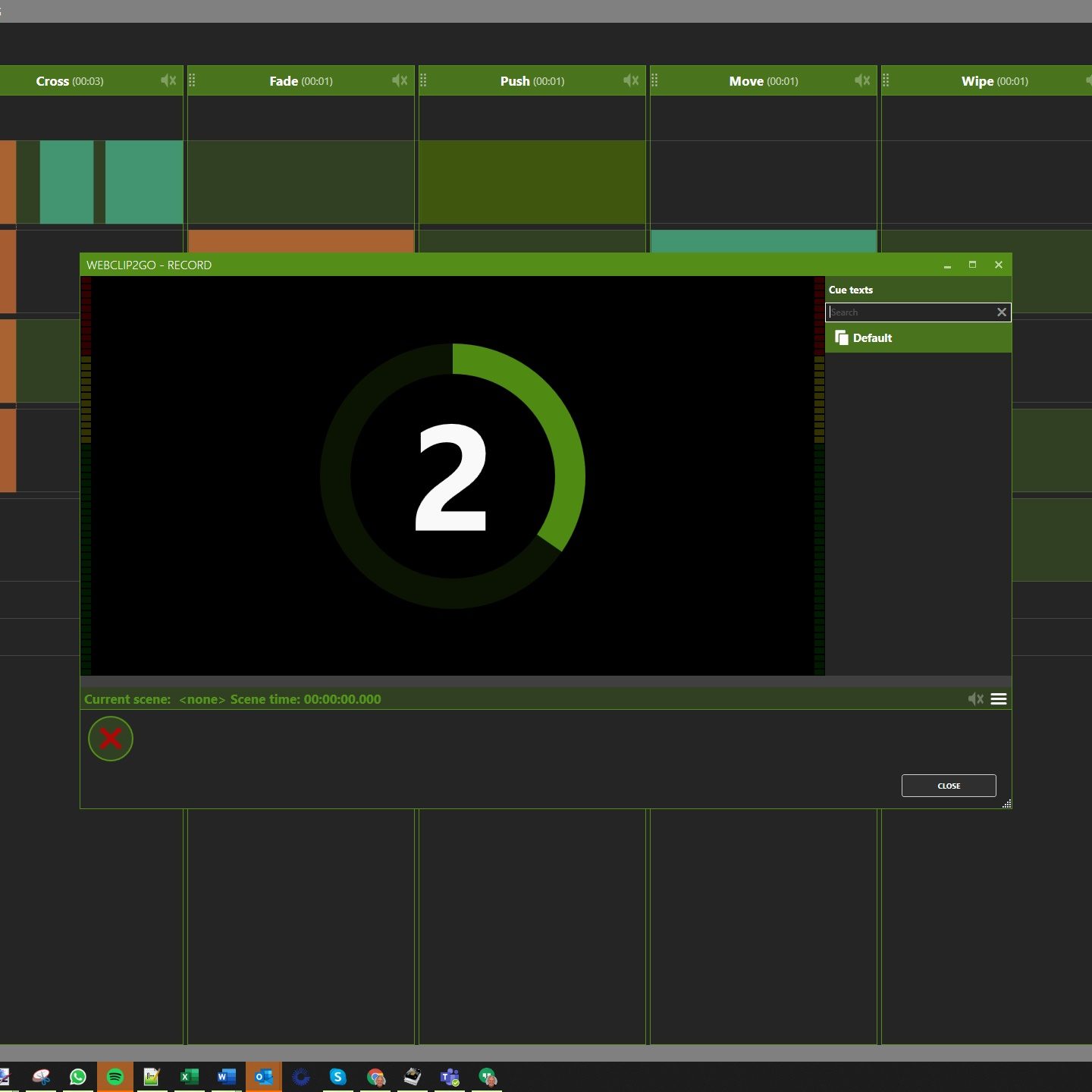Toggle mute on the Move column

pos(862,80)
